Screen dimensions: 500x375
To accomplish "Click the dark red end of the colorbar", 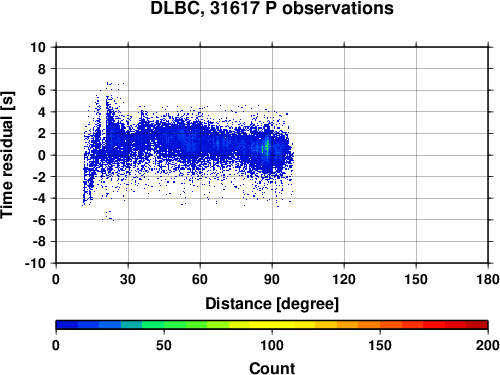I will 477,325.
